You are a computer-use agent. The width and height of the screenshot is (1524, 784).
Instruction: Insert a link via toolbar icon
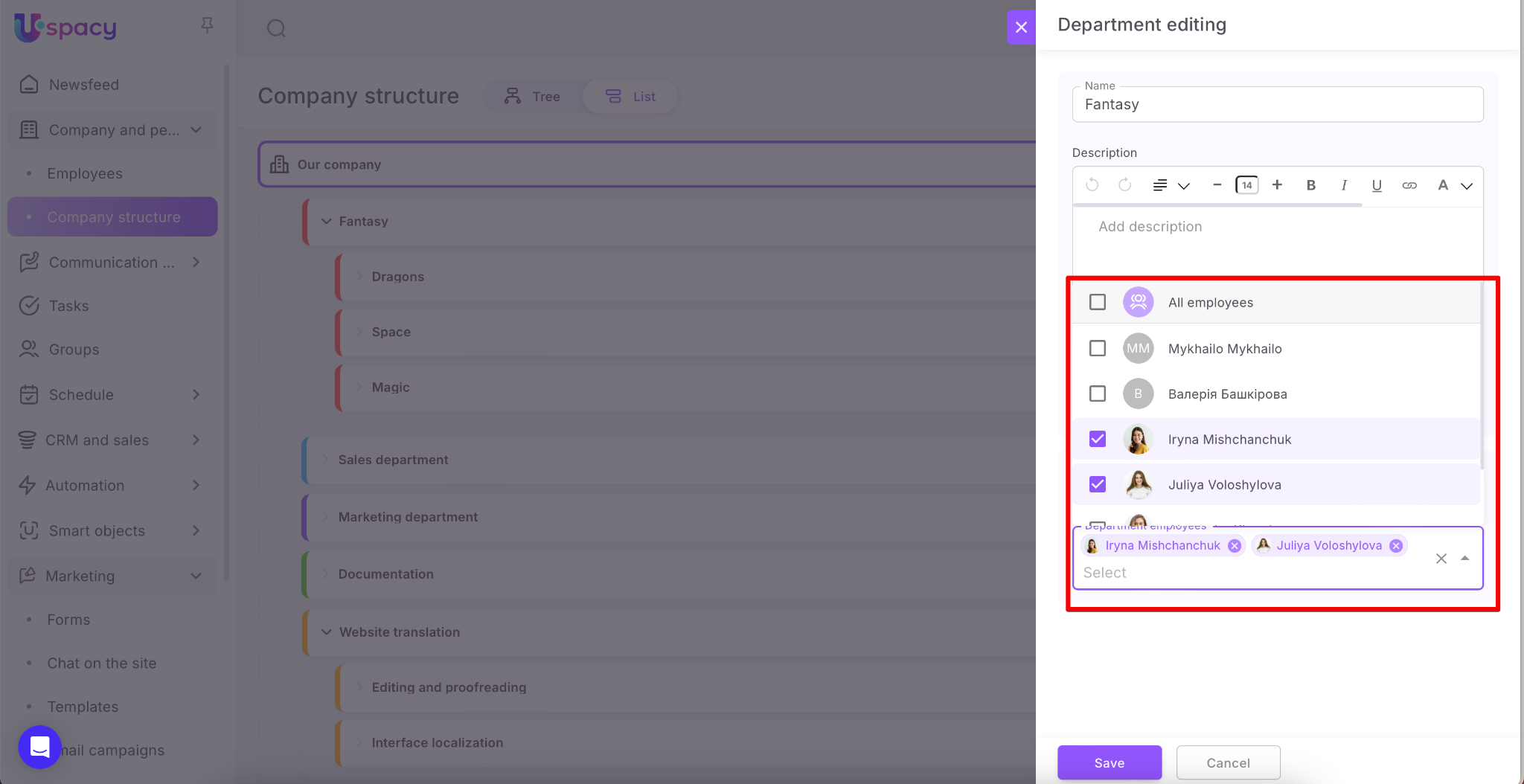pyautogui.click(x=1409, y=185)
